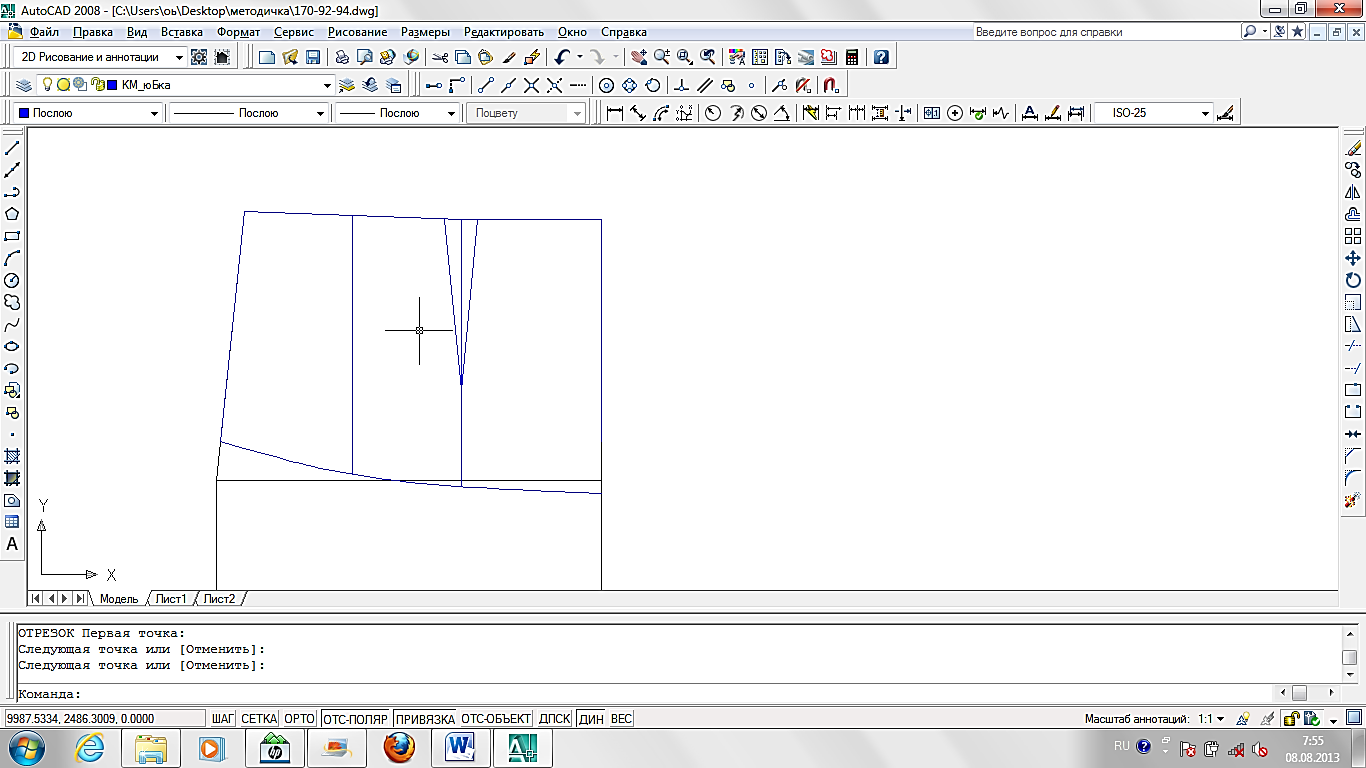
Task: Open the КМ_юБка layer dropdown
Action: pos(327,85)
